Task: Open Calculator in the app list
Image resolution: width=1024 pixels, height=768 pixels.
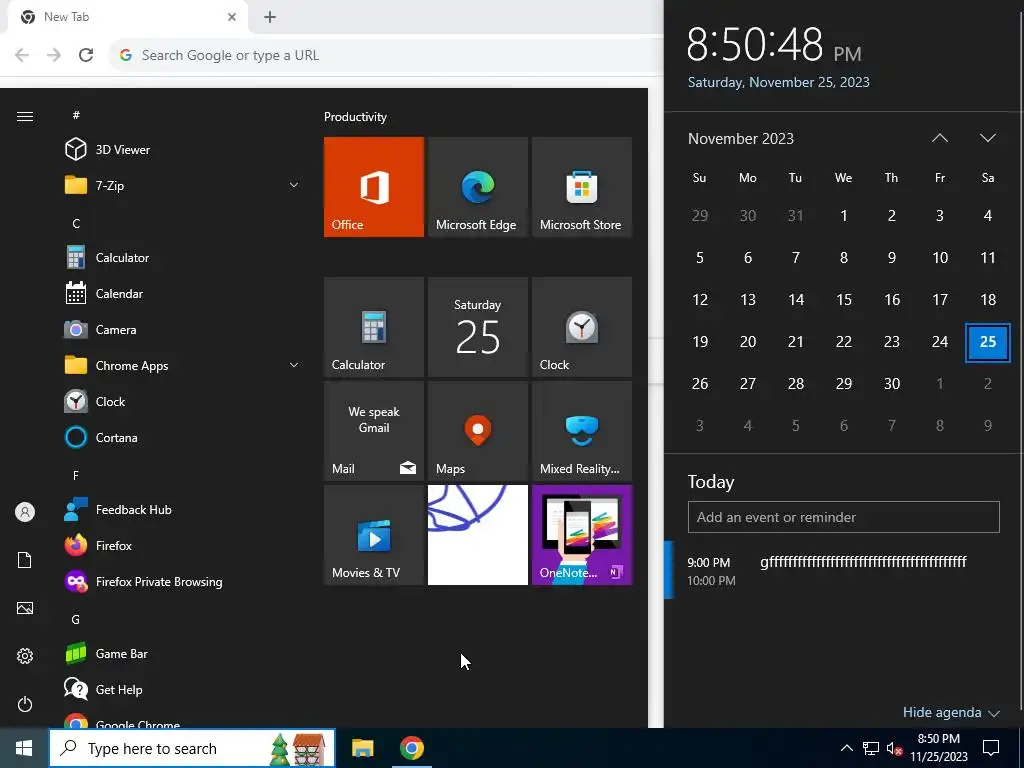Action: (x=183, y=257)
